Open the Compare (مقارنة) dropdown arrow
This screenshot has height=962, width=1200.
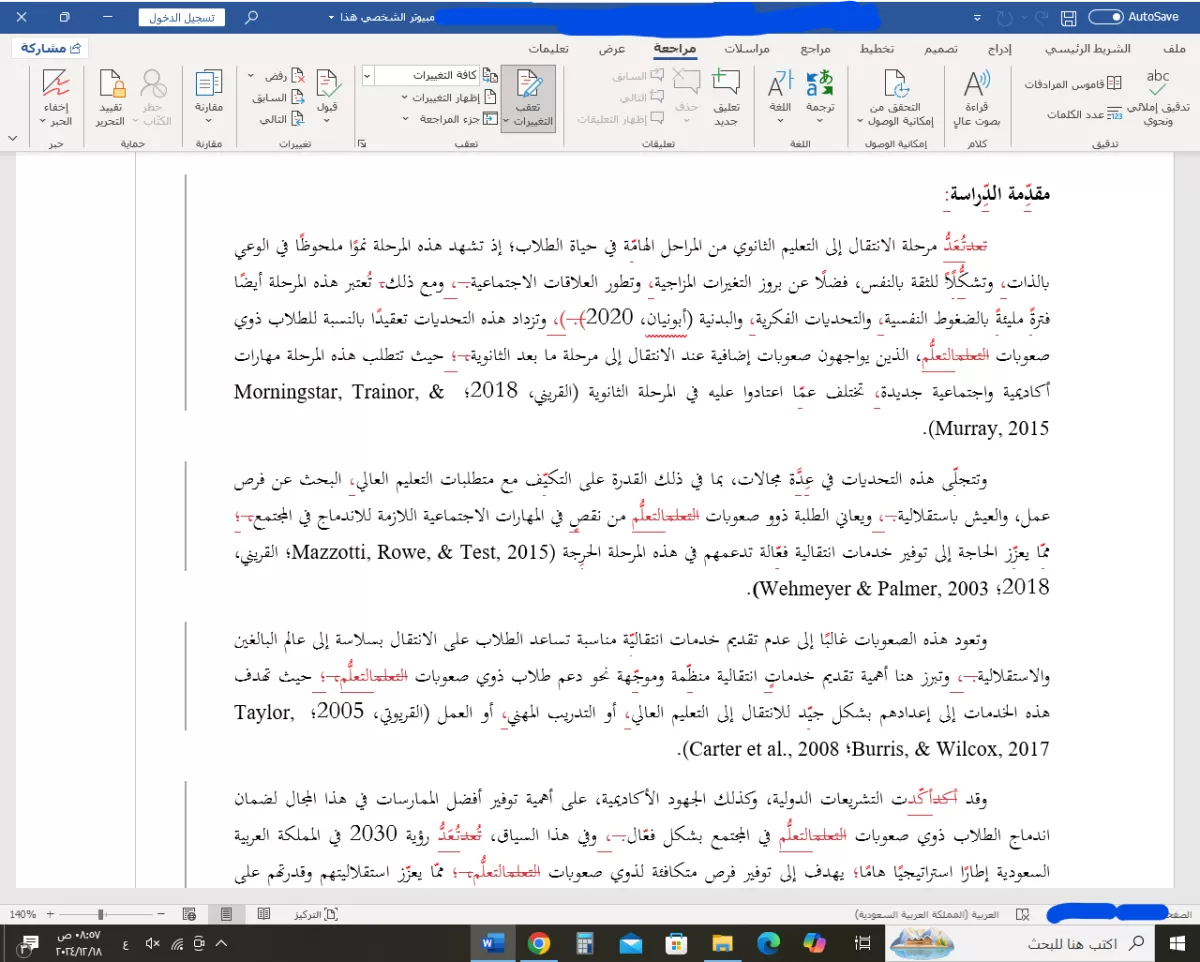tap(209, 120)
